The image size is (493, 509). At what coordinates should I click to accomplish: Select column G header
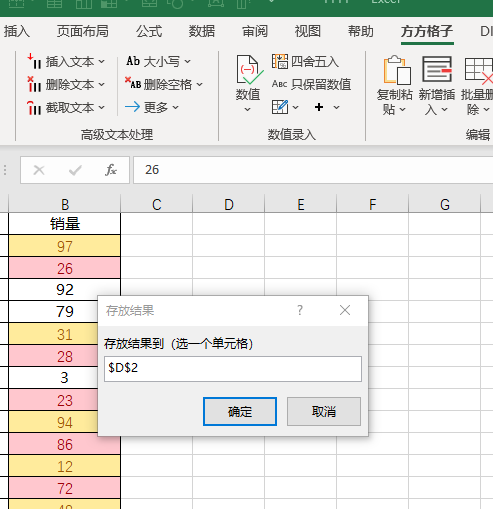[445, 204]
